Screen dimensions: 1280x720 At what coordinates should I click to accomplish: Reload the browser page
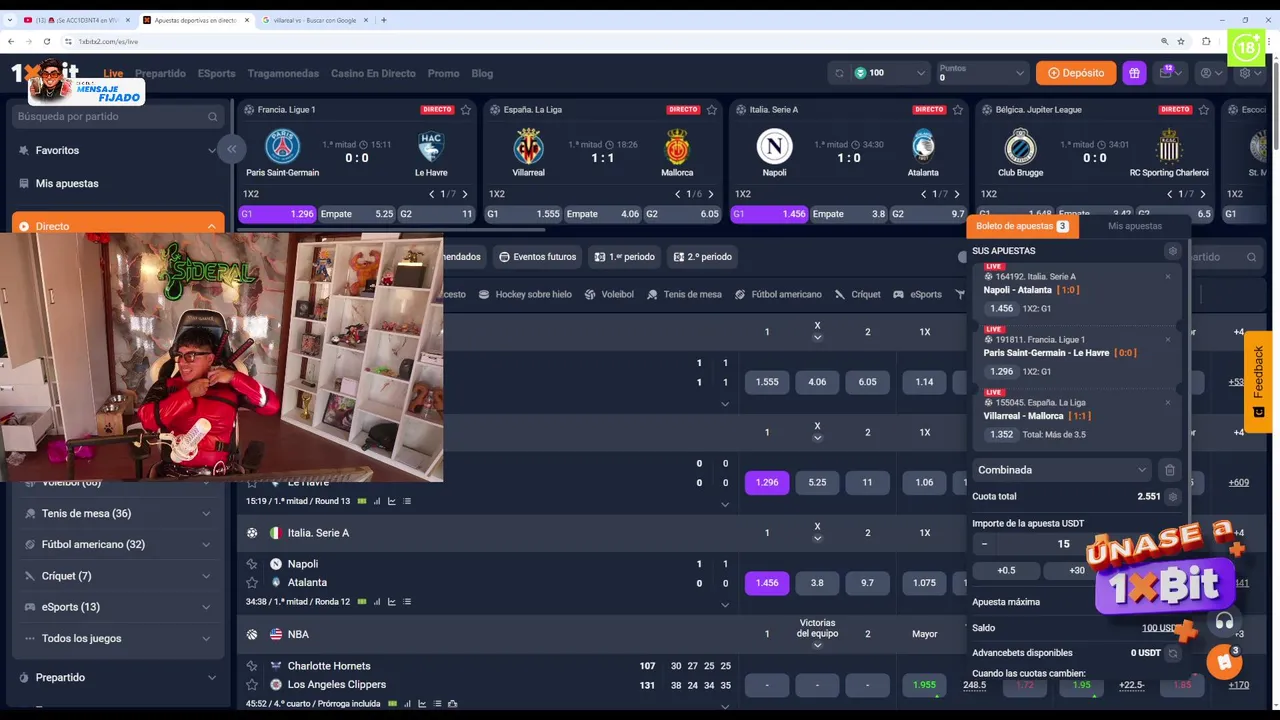tap(46, 41)
